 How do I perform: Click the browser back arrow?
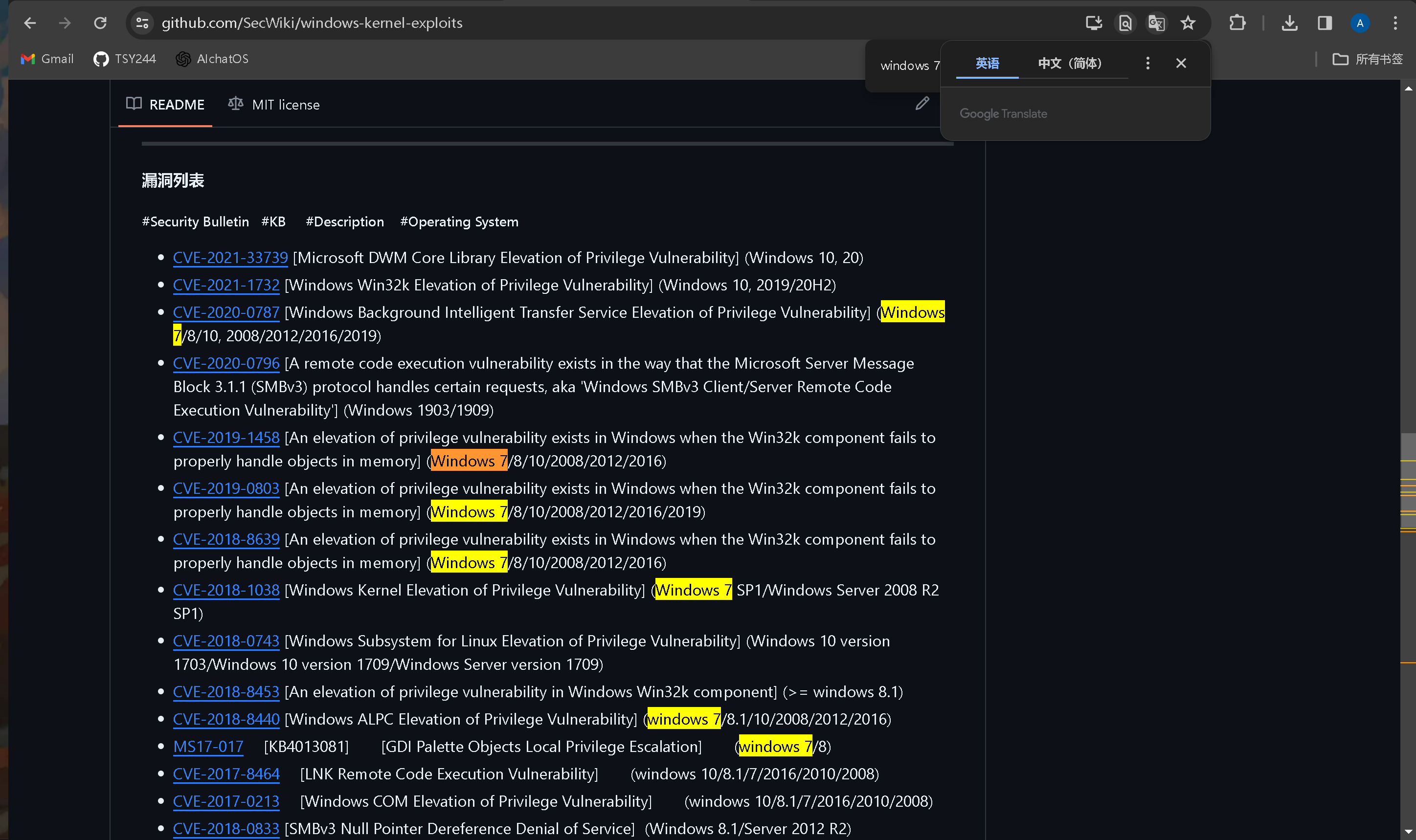coord(29,22)
